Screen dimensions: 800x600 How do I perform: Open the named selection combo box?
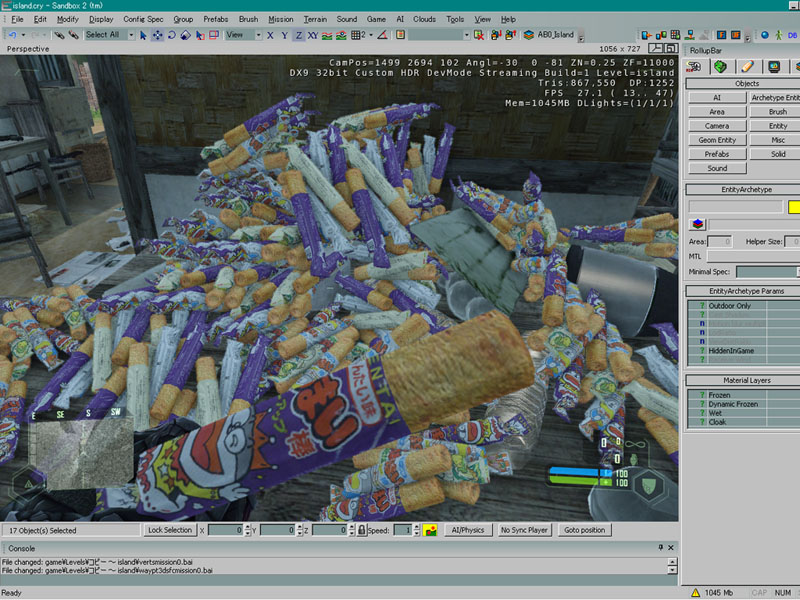tap(439, 35)
